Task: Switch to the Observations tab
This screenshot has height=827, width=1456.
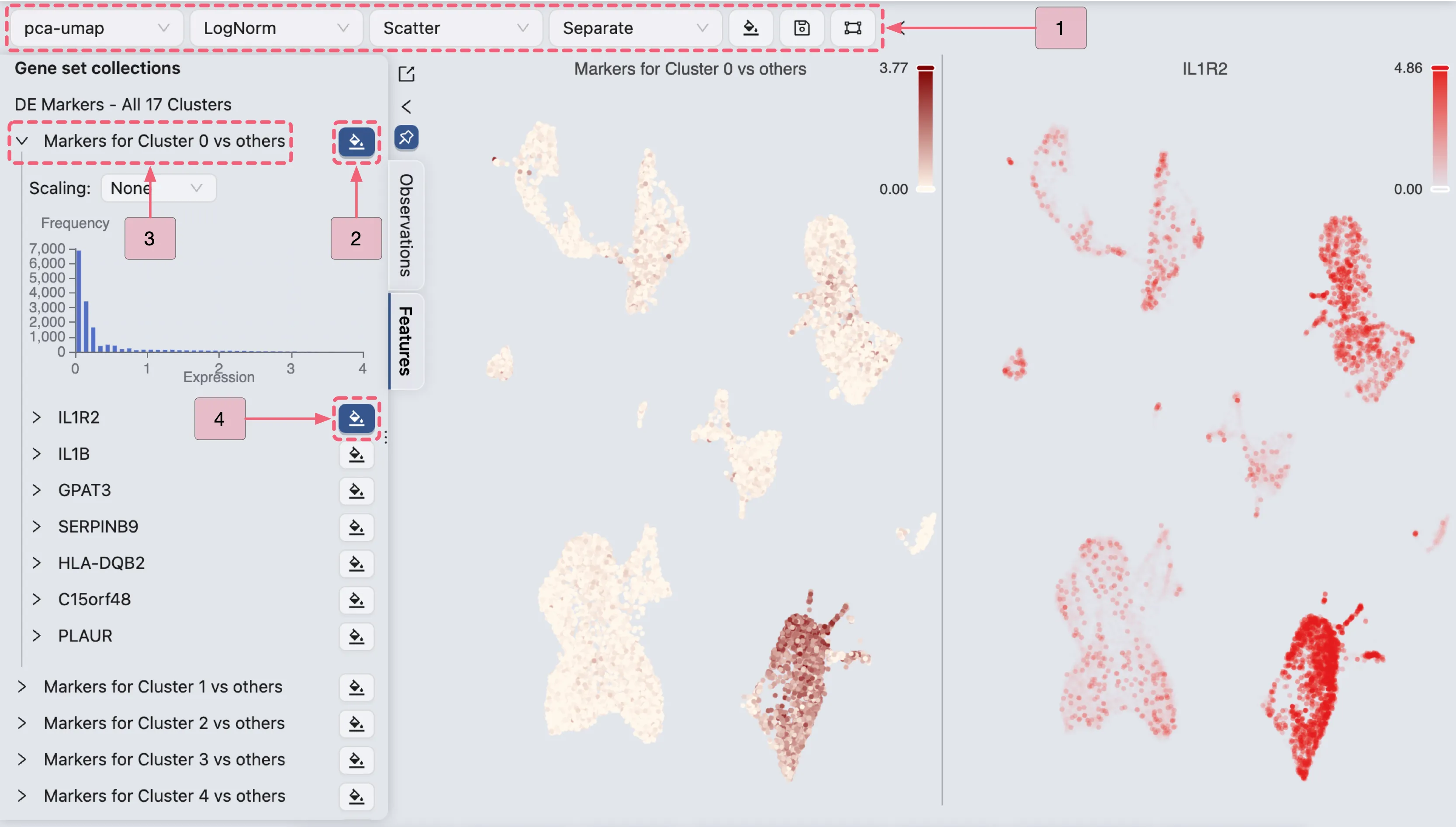Action: 406,225
